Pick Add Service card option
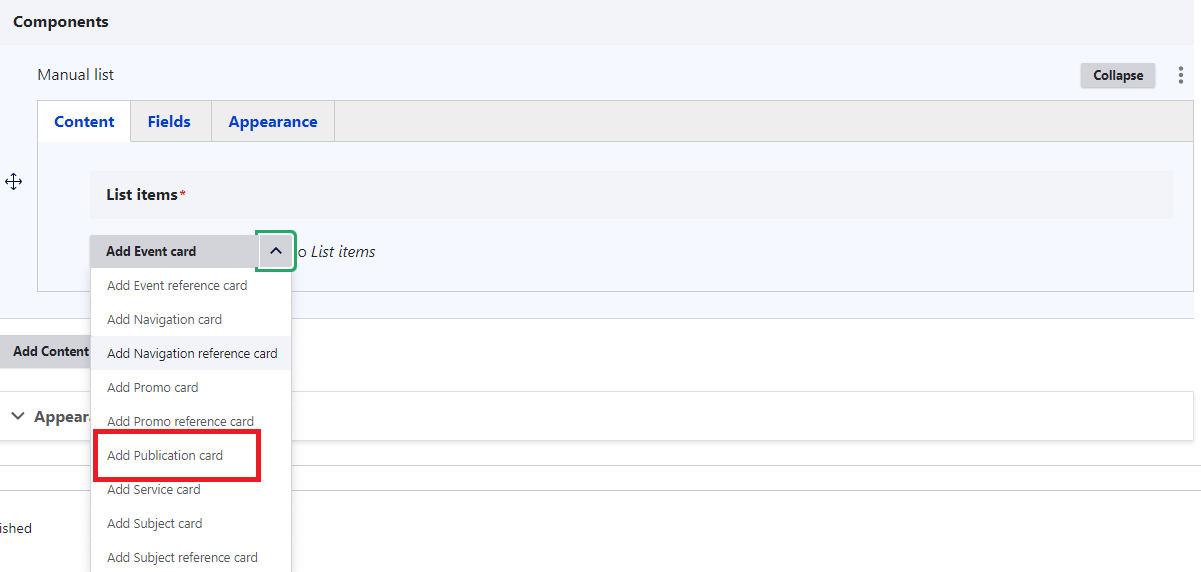Viewport: 1201px width, 572px height. point(153,489)
